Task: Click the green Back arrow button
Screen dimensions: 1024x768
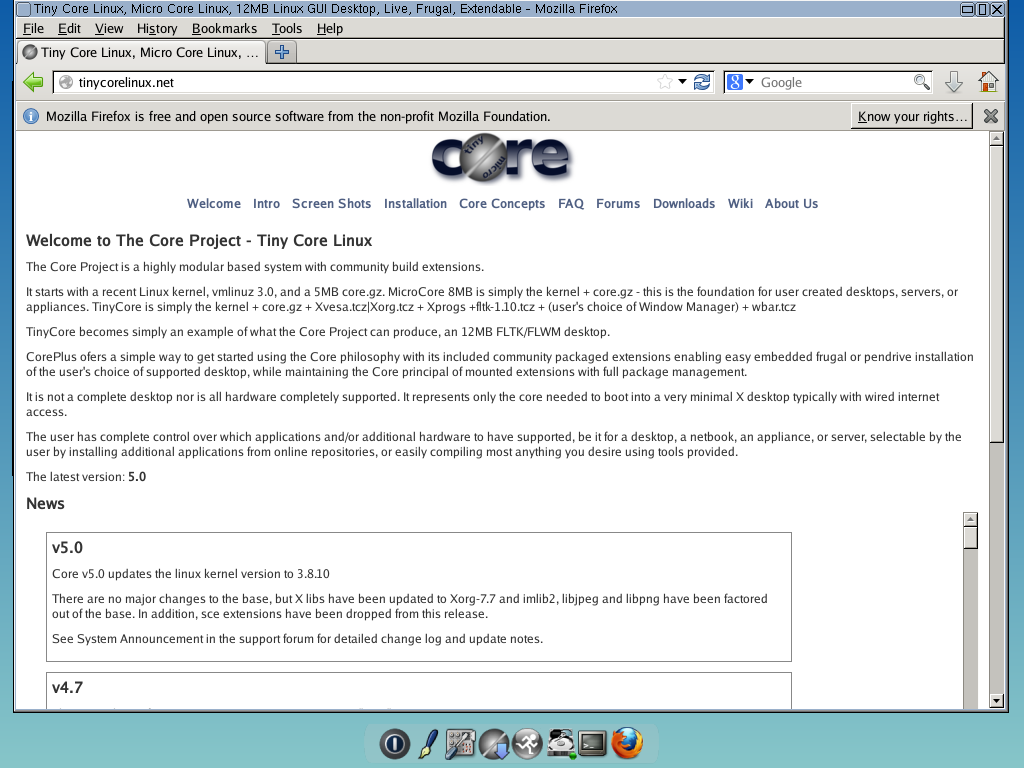Action: pyautogui.click(x=33, y=82)
